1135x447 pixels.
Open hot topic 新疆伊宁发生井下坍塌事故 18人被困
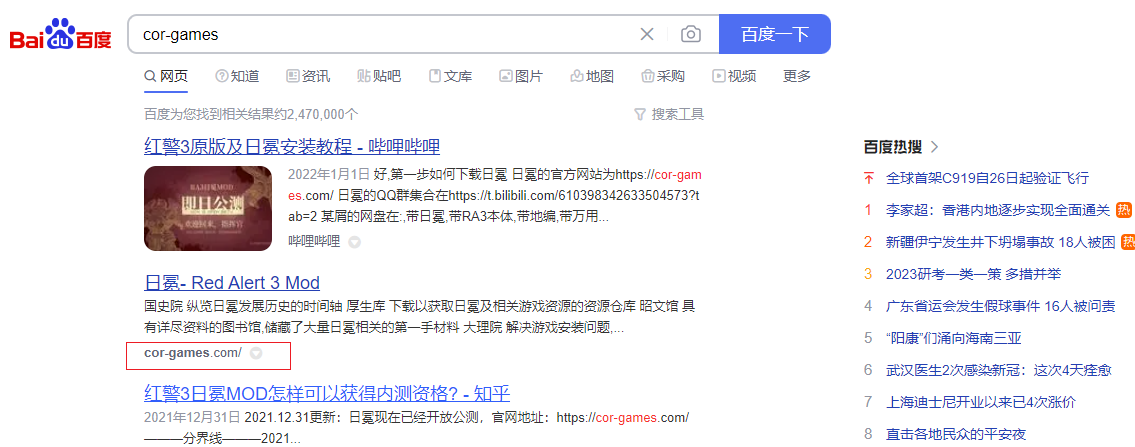[1000, 242]
